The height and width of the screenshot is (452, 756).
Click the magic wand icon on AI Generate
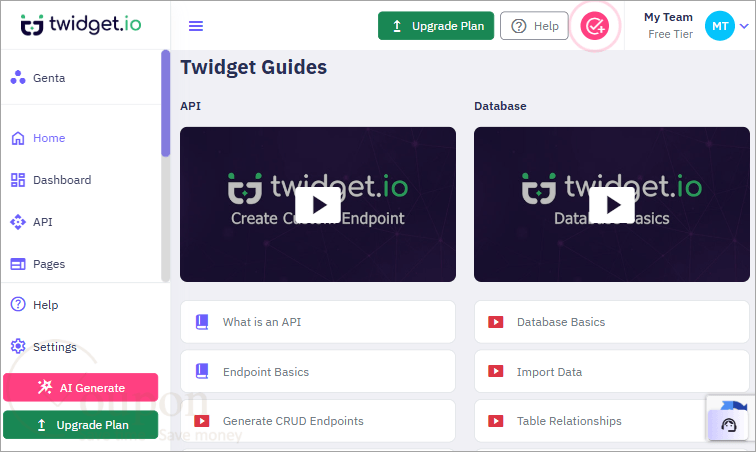[x=45, y=387]
